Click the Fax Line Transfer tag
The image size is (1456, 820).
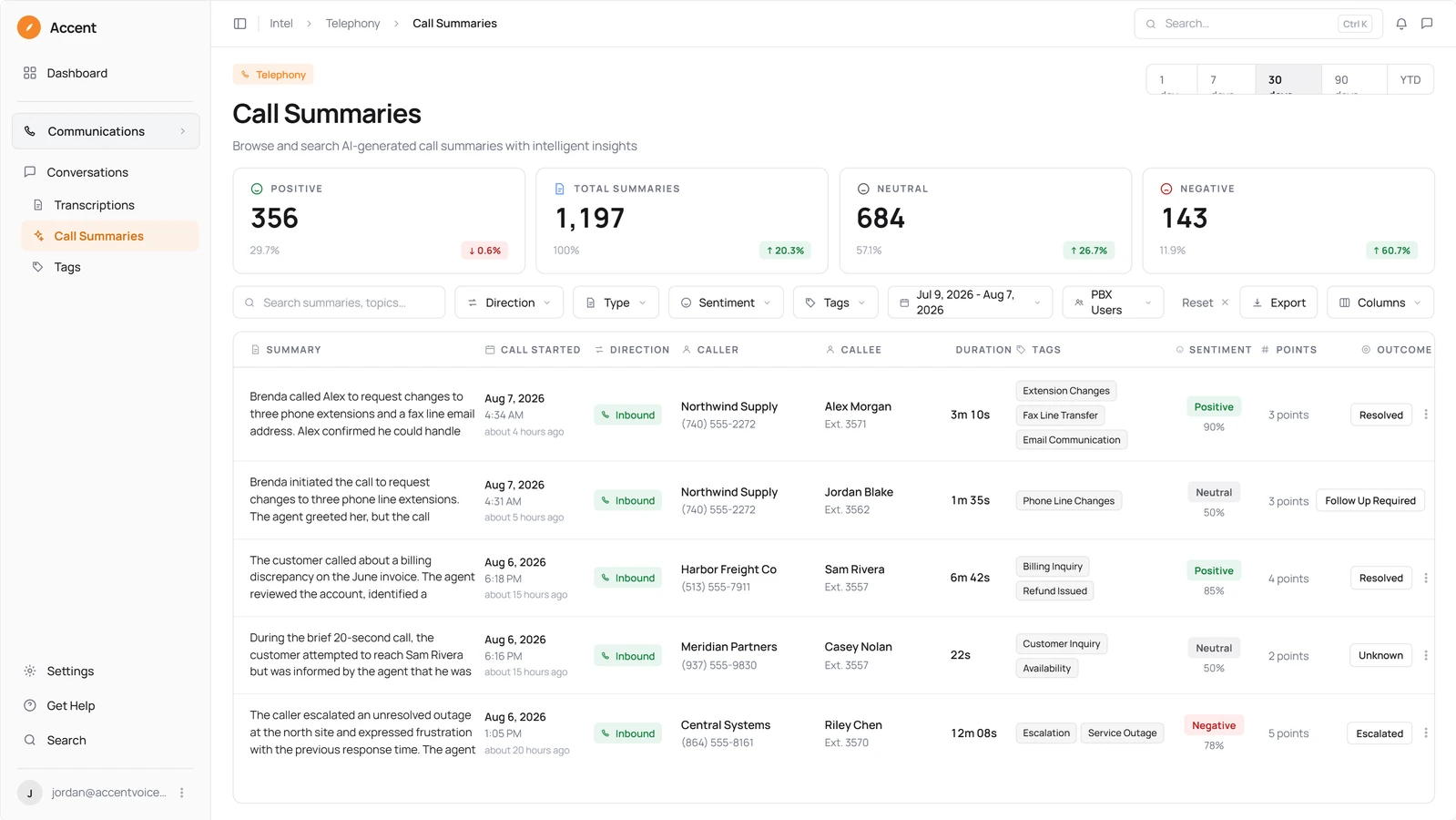(1060, 415)
